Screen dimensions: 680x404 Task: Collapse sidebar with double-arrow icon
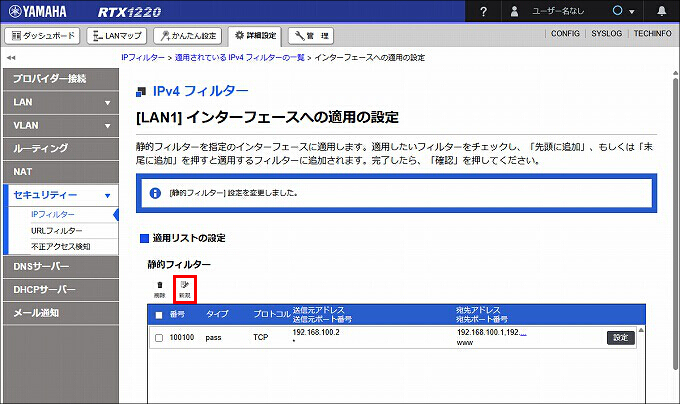tap(11, 57)
